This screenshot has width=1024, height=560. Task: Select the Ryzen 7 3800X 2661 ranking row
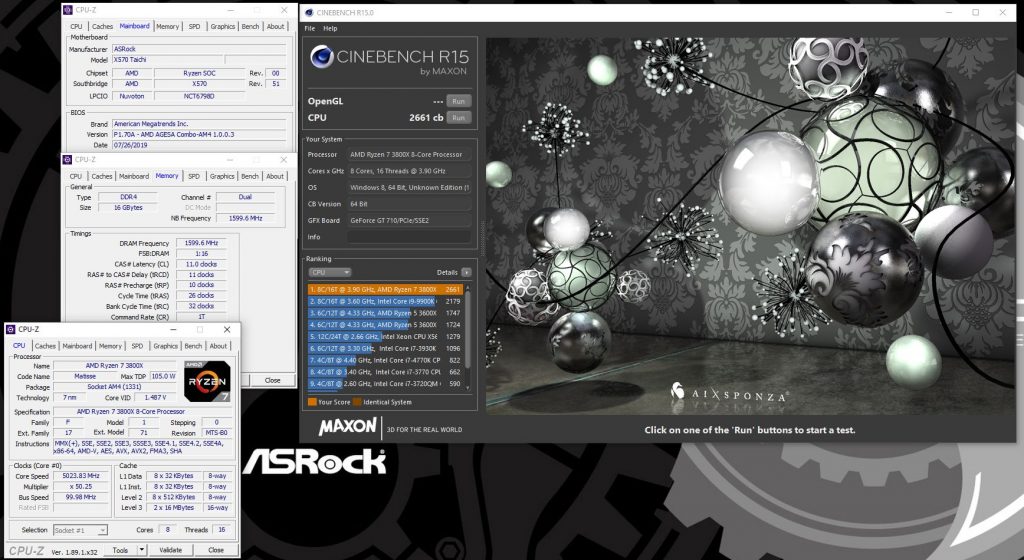(385, 289)
